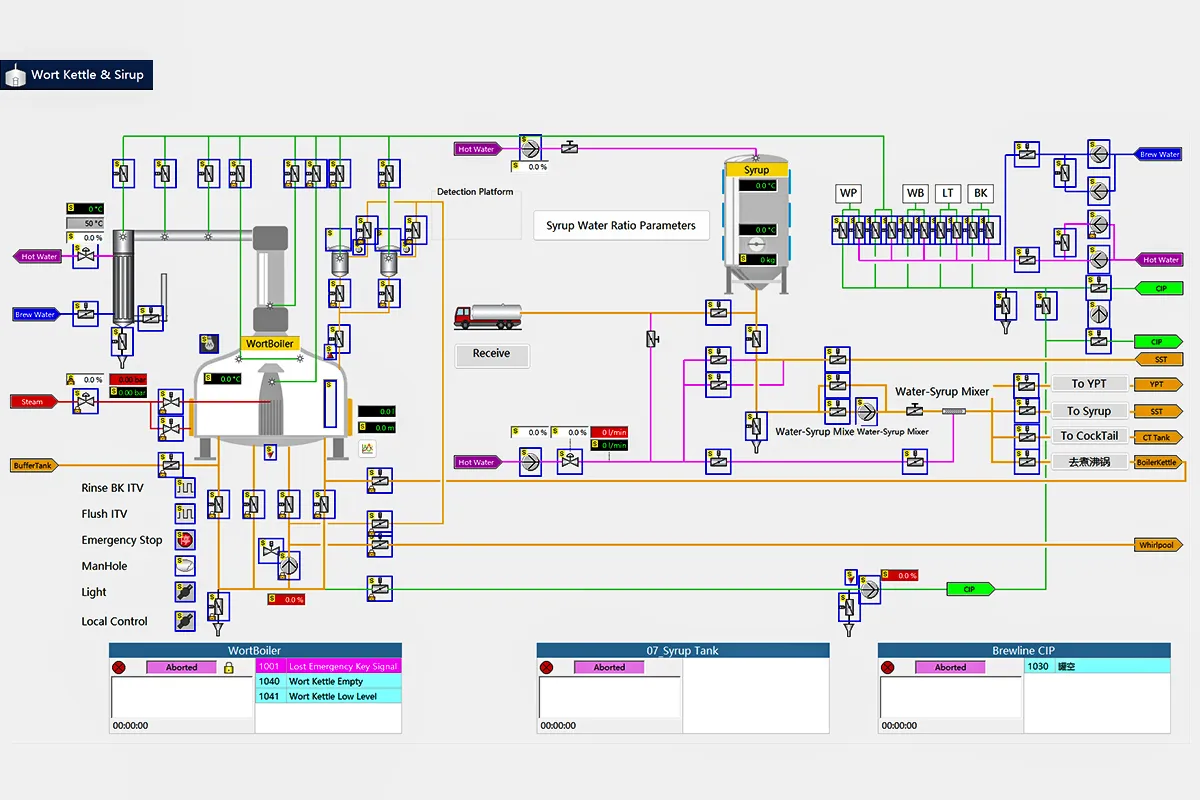Click the Emergency Stop red icon

click(x=185, y=540)
